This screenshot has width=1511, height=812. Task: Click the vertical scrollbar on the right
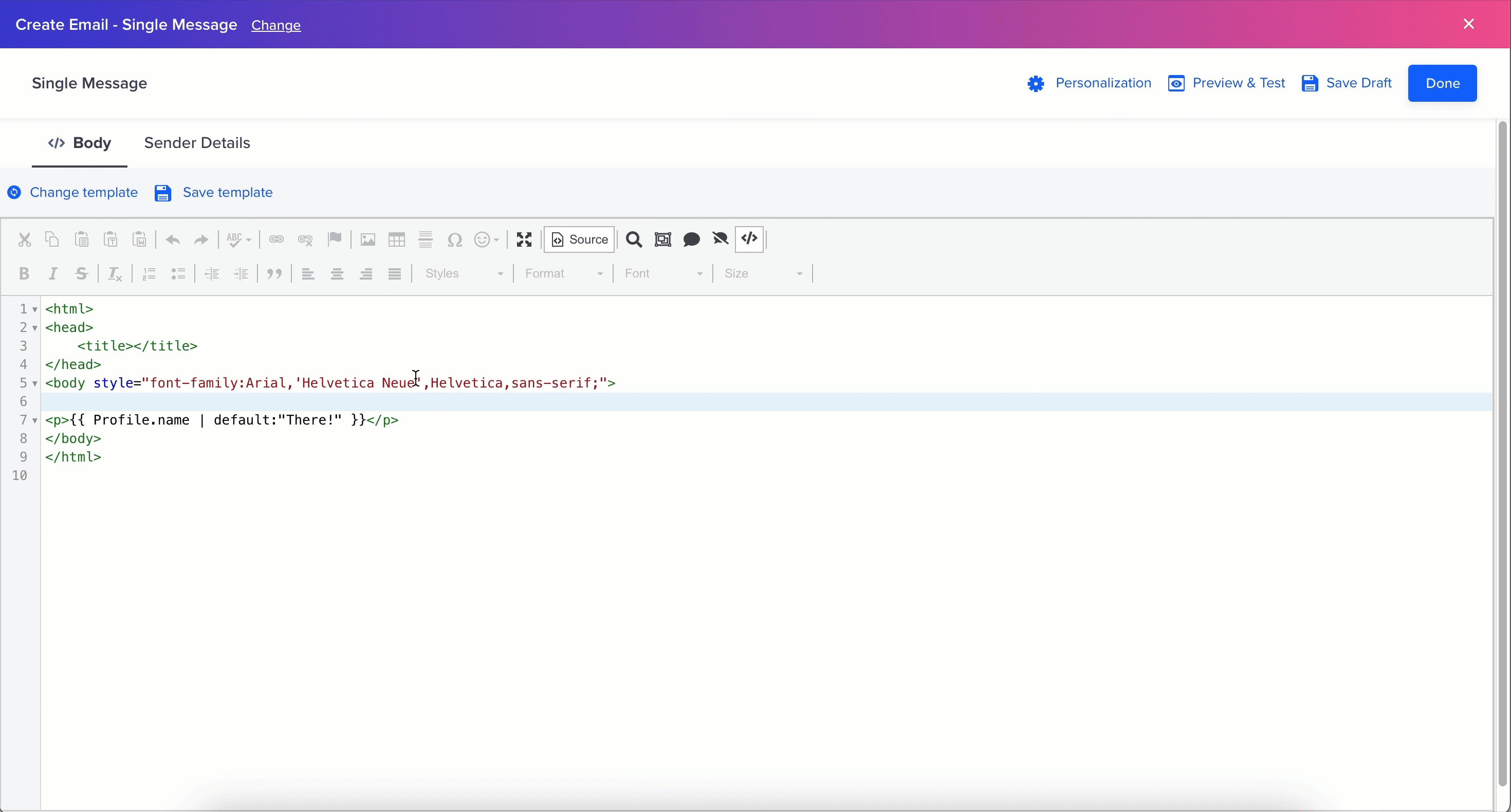pyautogui.click(x=1502, y=453)
